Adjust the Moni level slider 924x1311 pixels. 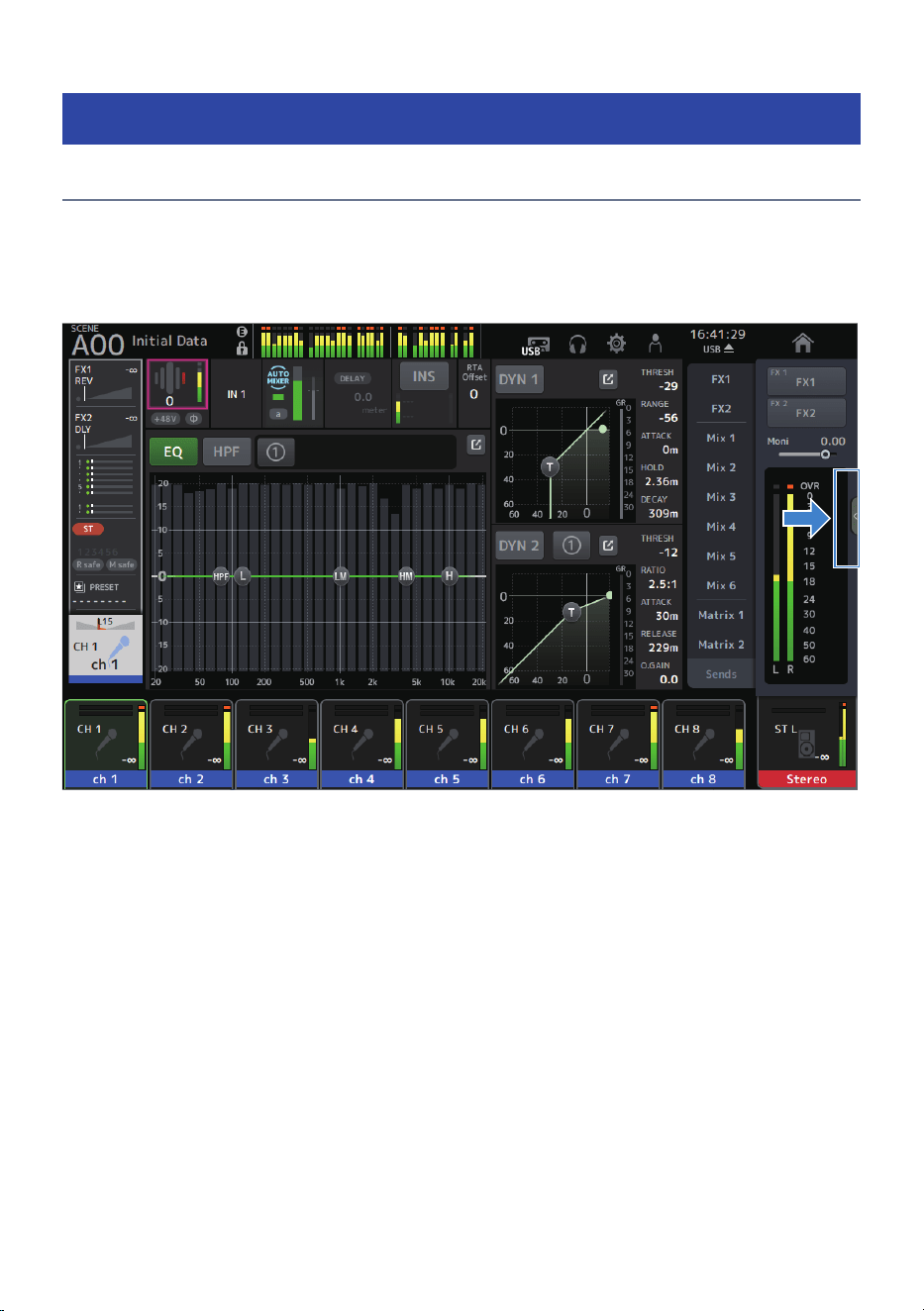(807, 454)
